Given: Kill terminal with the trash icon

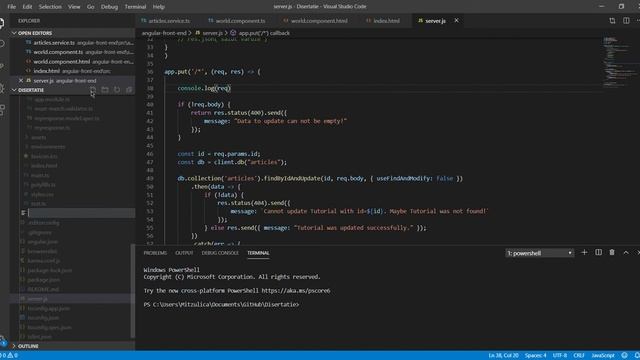Looking at the screenshot, I should (612, 253).
